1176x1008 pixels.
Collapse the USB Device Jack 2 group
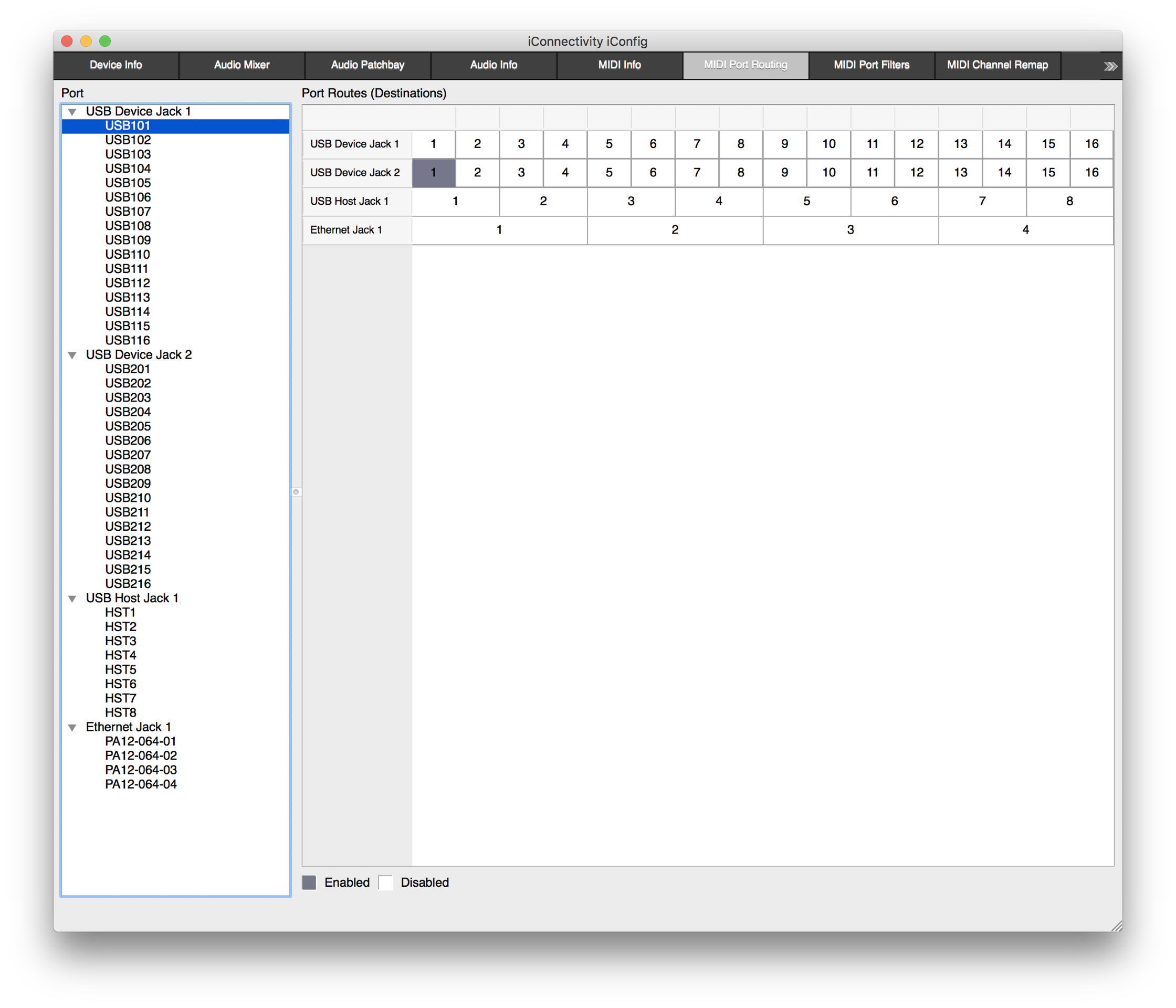click(72, 355)
